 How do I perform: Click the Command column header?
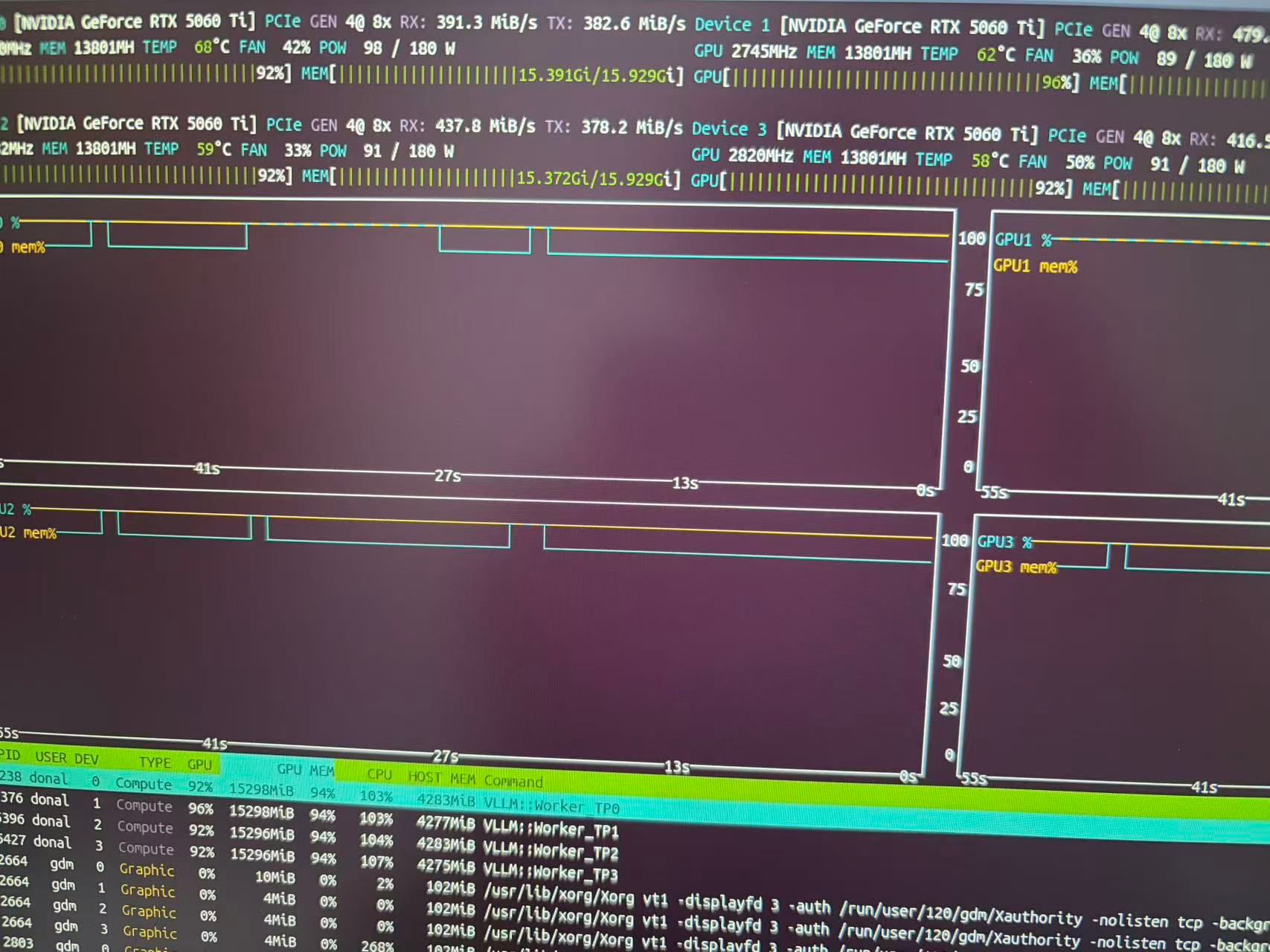513,780
